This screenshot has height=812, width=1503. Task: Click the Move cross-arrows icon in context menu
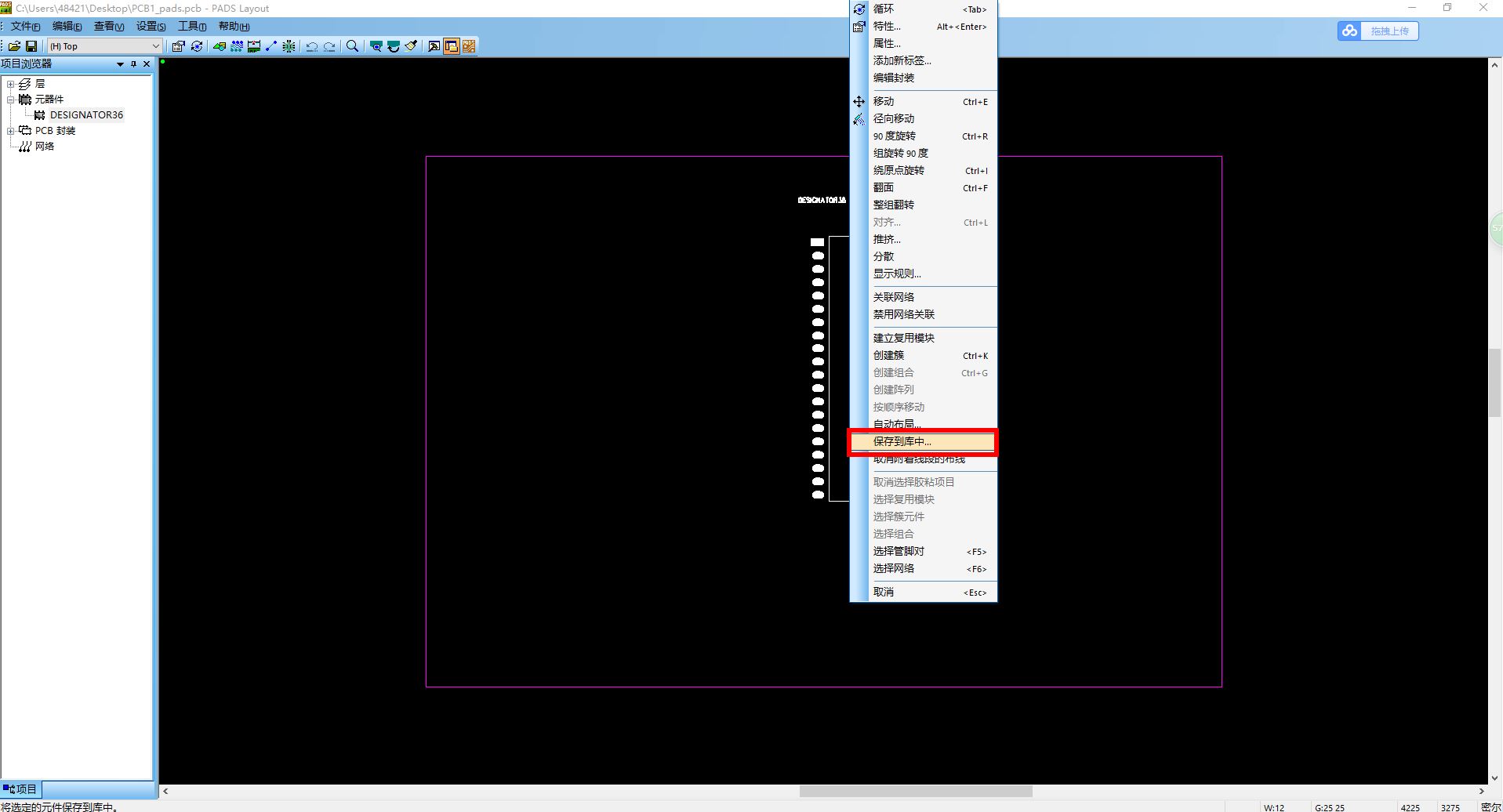point(859,102)
